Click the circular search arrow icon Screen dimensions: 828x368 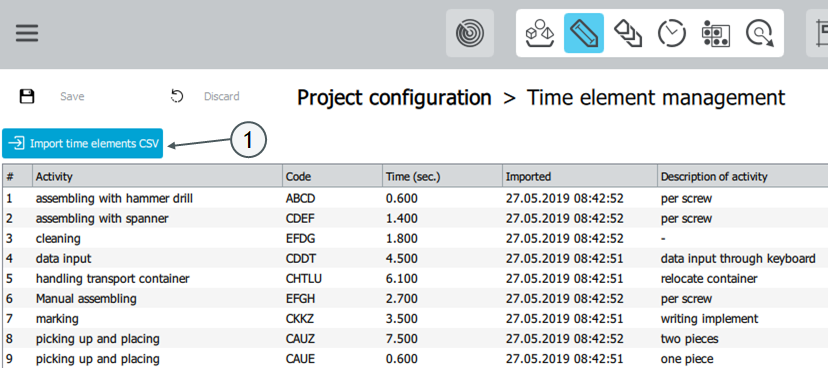[760, 33]
